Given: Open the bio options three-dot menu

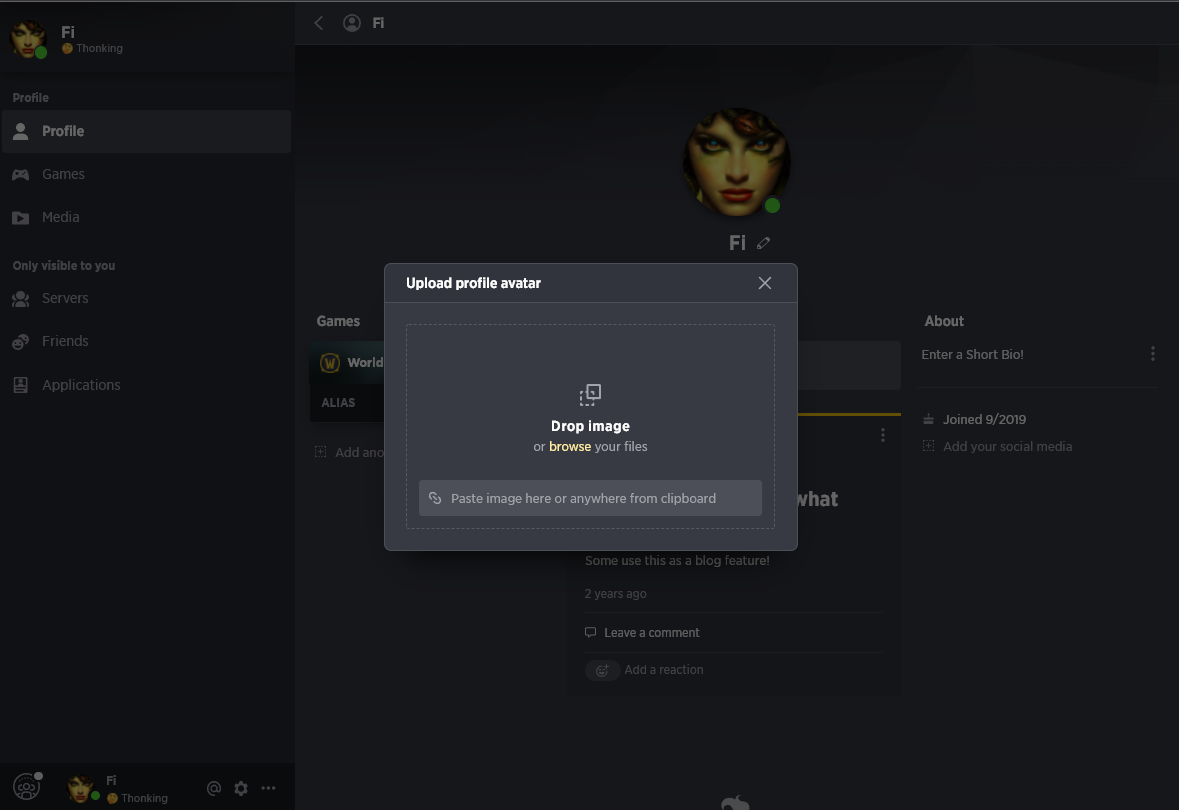Looking at the screenshot, I should pos(1153,353).
